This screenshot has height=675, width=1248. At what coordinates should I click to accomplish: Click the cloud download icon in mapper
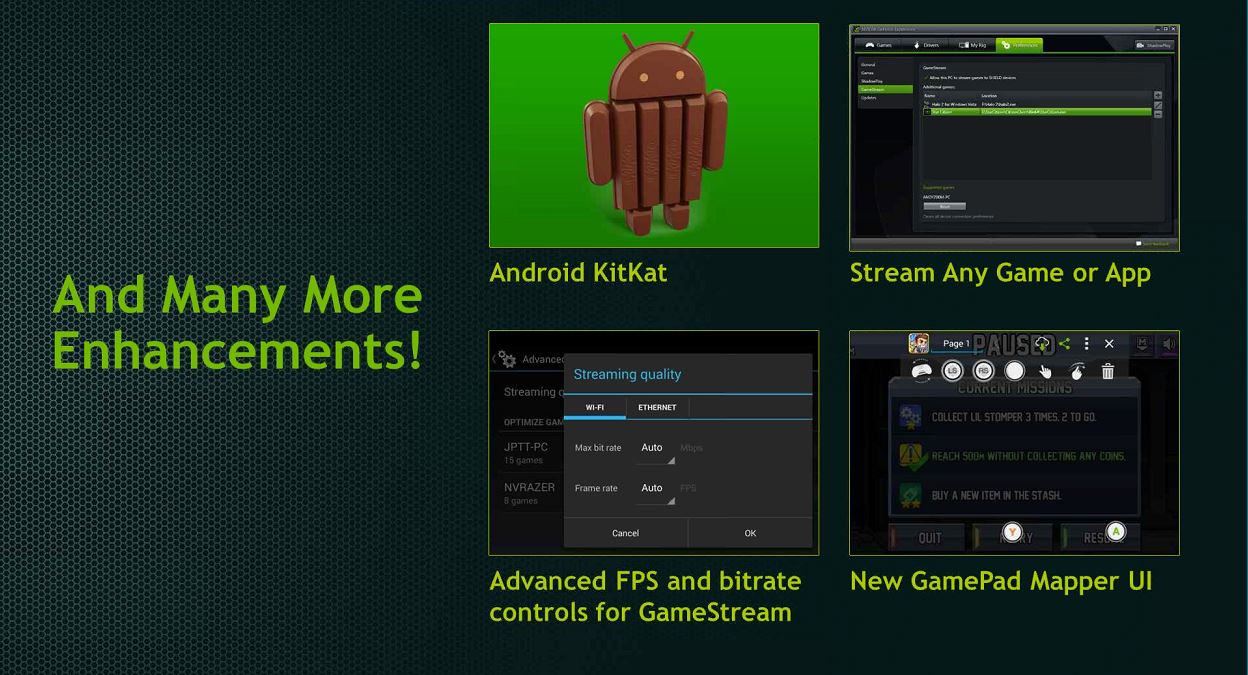tap(1042, 343)
